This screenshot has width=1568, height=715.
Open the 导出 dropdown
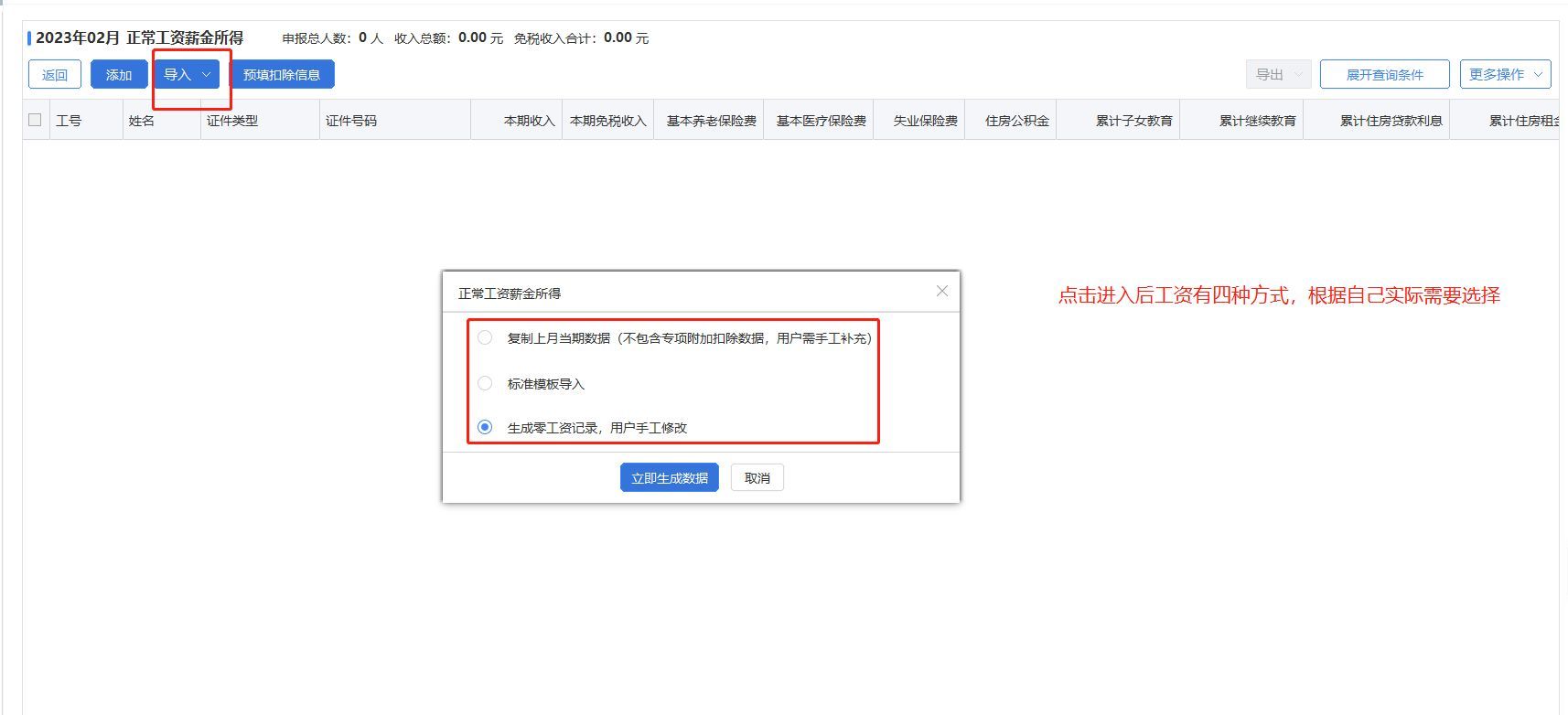[x=1278, y=74]
